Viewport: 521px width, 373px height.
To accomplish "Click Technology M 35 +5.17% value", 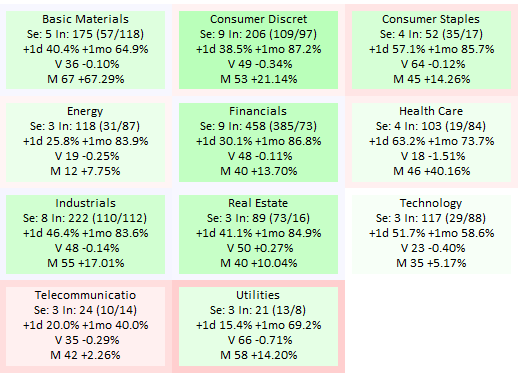I will pyautogui.click(x=431, y=263).
